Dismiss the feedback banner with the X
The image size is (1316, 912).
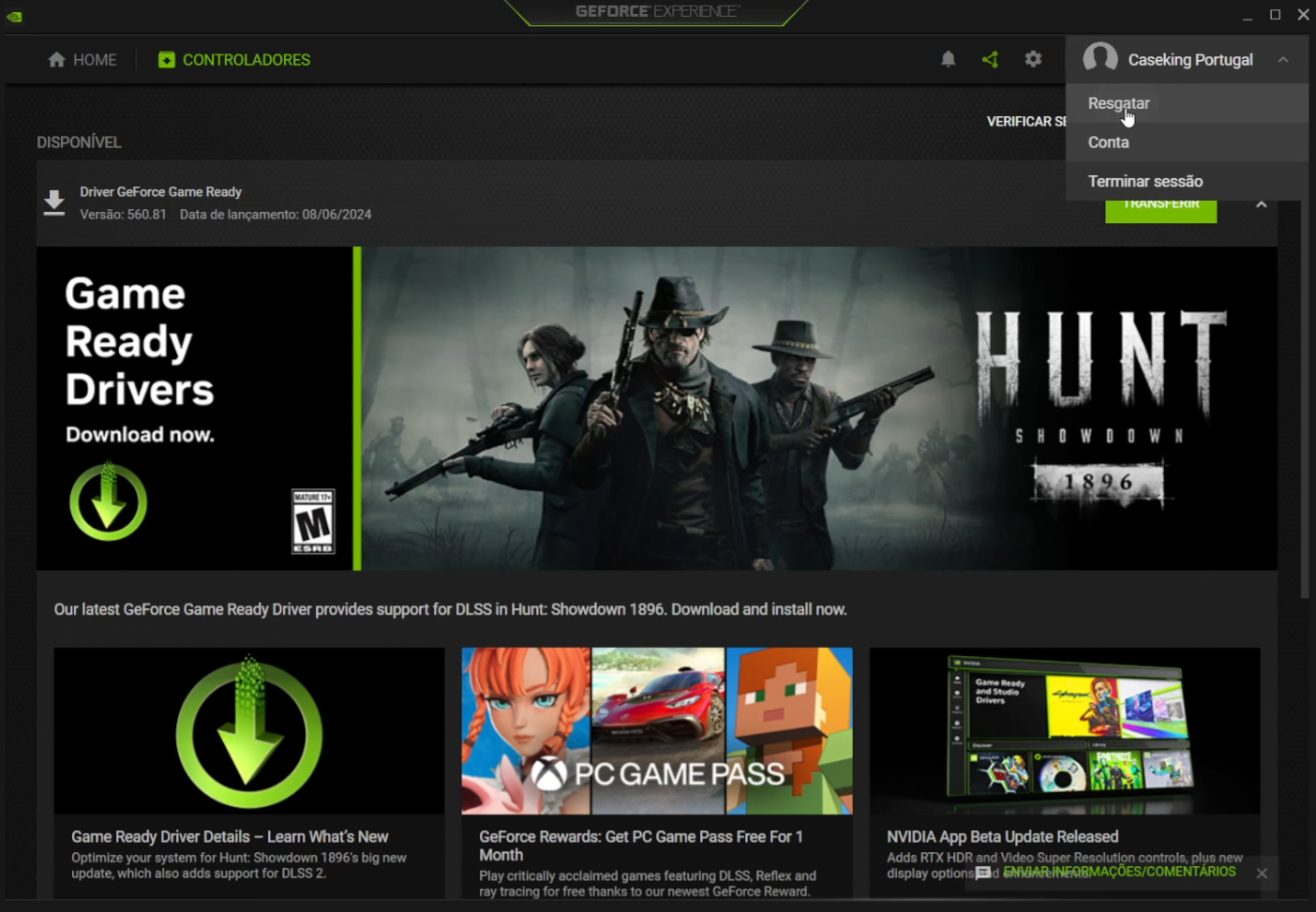pyautogui.click(x=1262, y=873)
